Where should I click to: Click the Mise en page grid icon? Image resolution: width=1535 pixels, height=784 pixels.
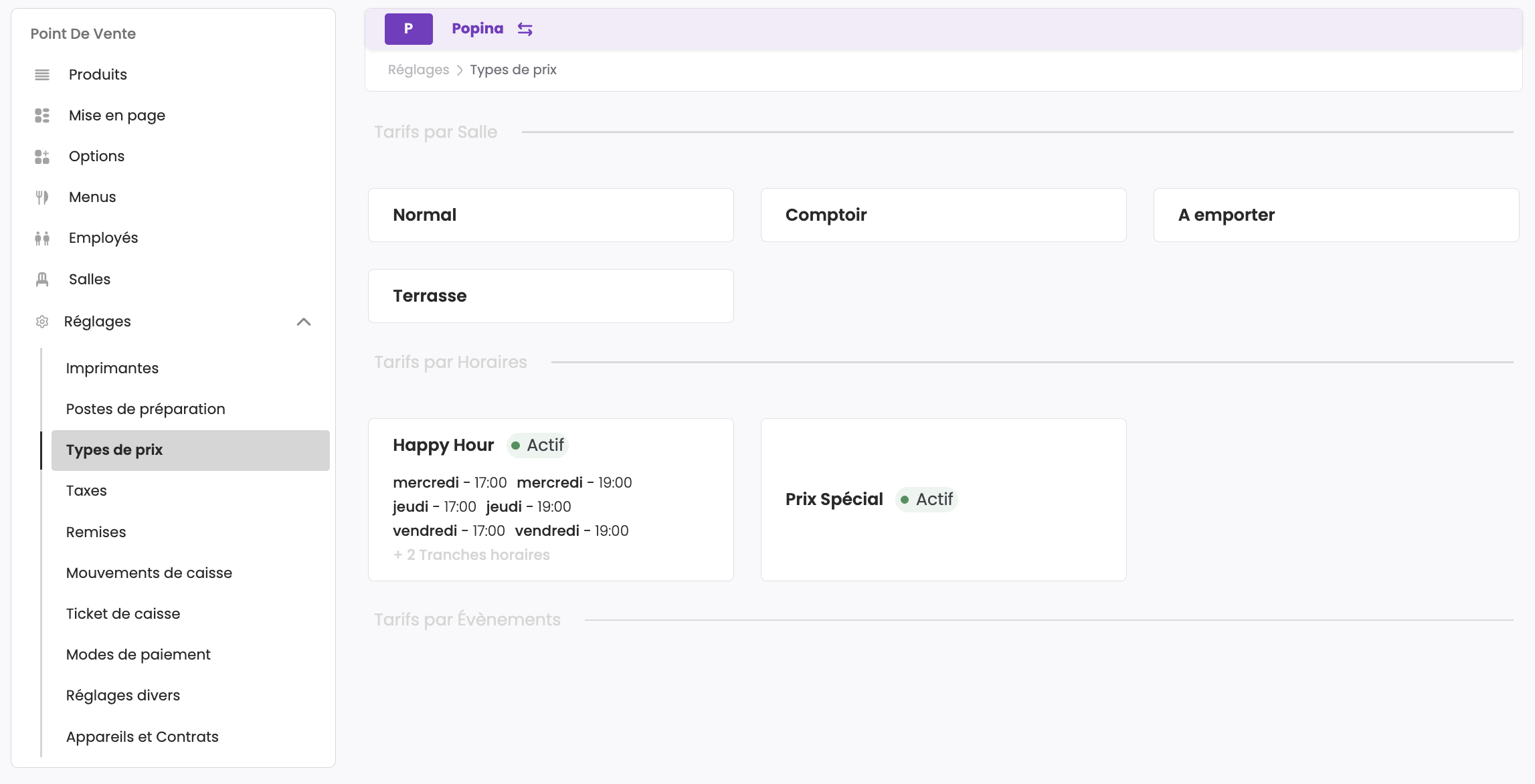point(42,116)
